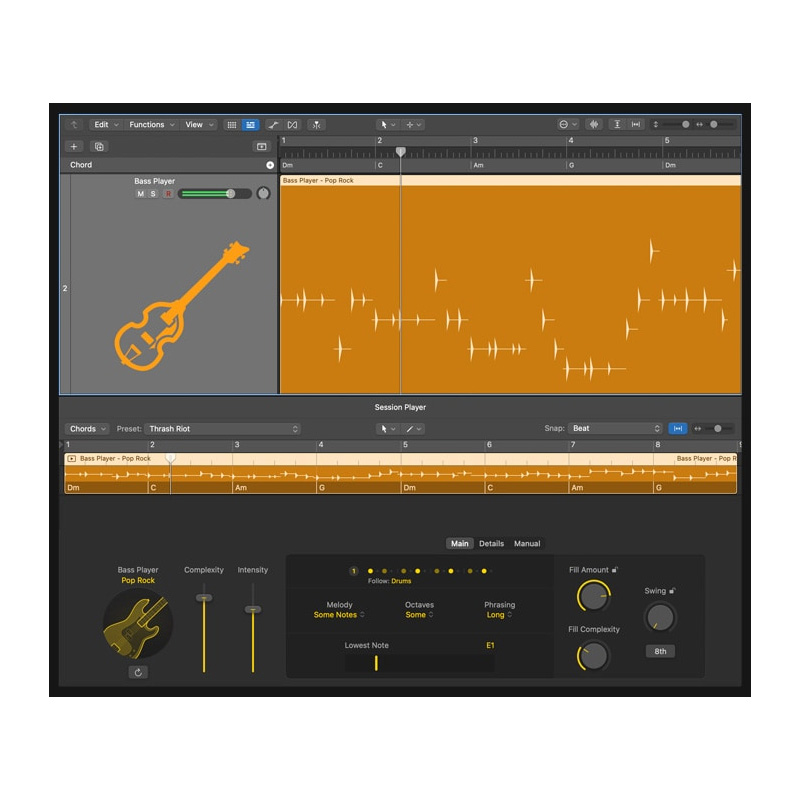The height and width of the screenshot is (800, 800).
Task: Click the Complexity slider handle
Action: coord(204,598)
